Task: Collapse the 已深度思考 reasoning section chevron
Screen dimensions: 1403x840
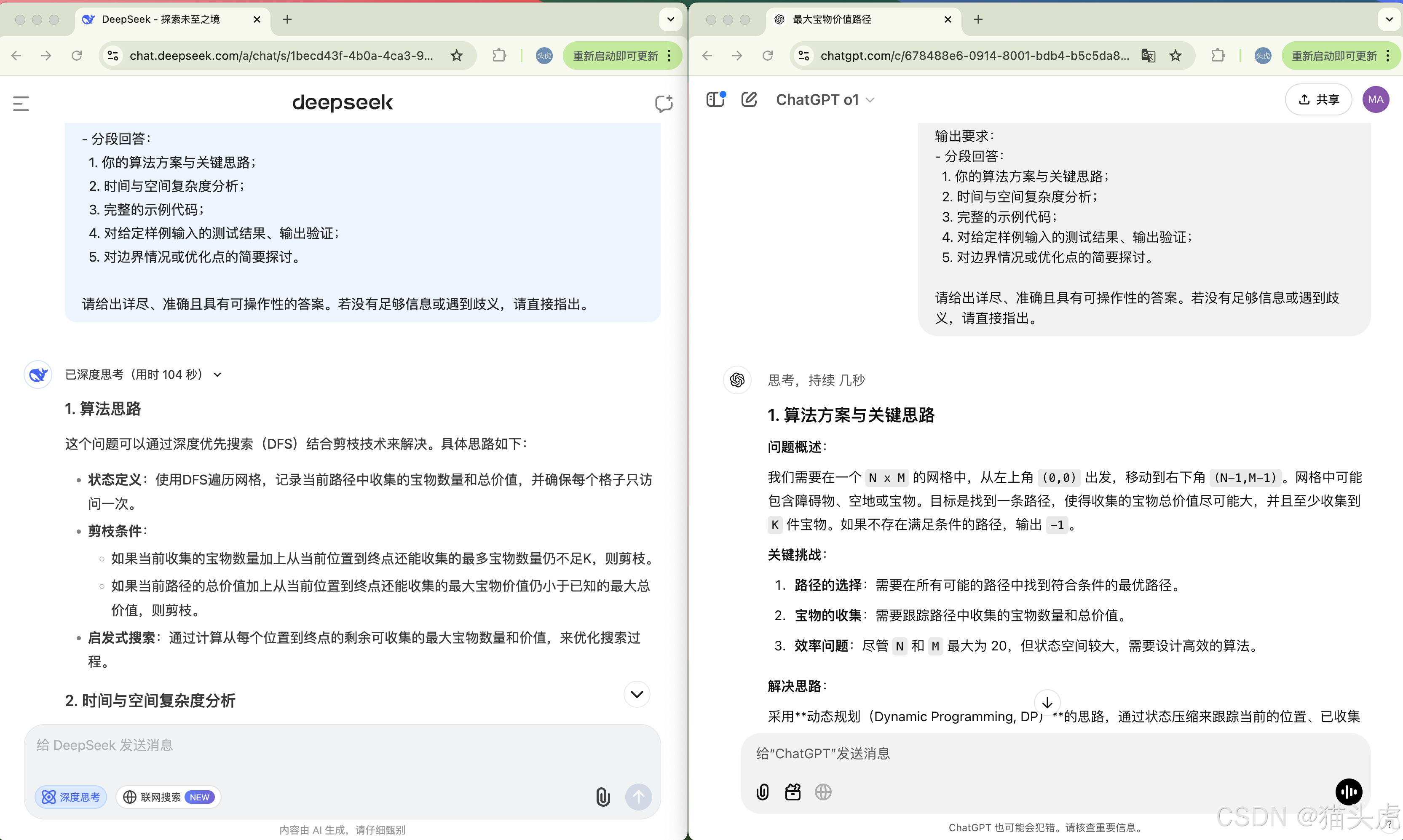Action: pyautogui.click(x=218, y=374)
